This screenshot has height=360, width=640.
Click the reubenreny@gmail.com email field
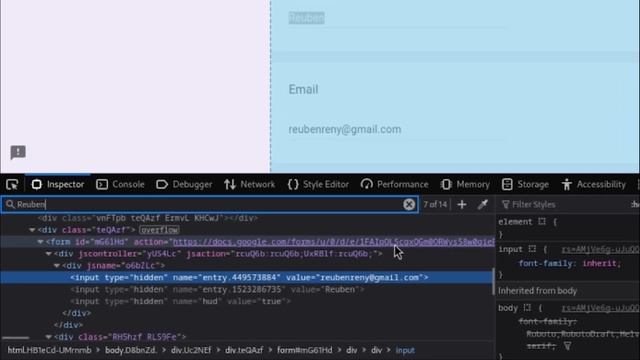click(345, 129)
